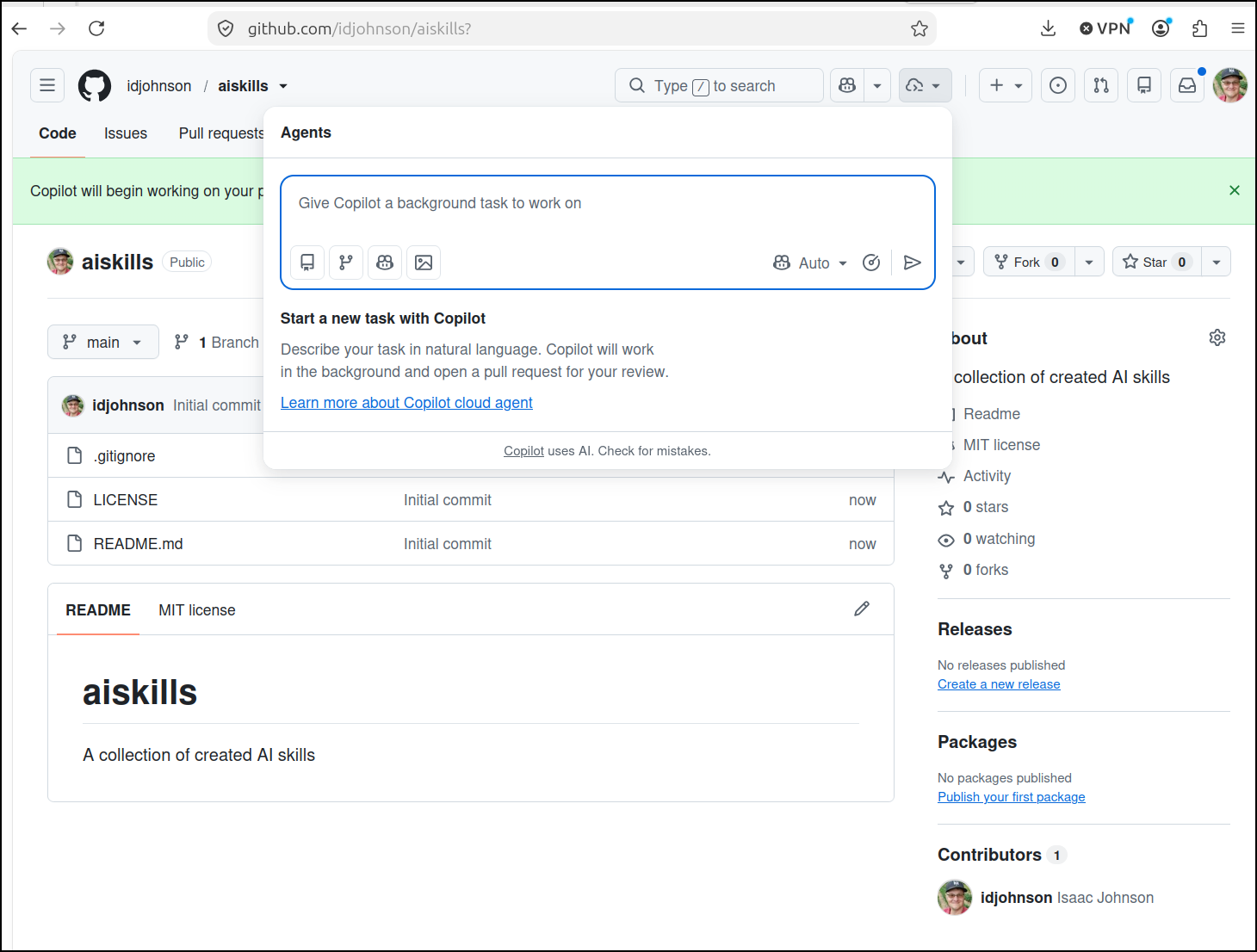The image size is (1257, 952).
Task: Open Learn more about Copilot cloud agent
Action: 406,403
